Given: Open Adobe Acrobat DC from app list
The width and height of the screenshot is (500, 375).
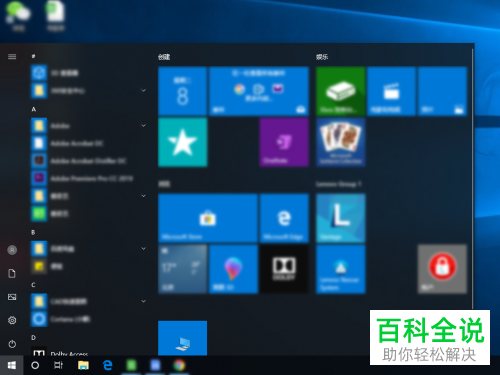Looking at the screenshot, I should coord(88,143).
